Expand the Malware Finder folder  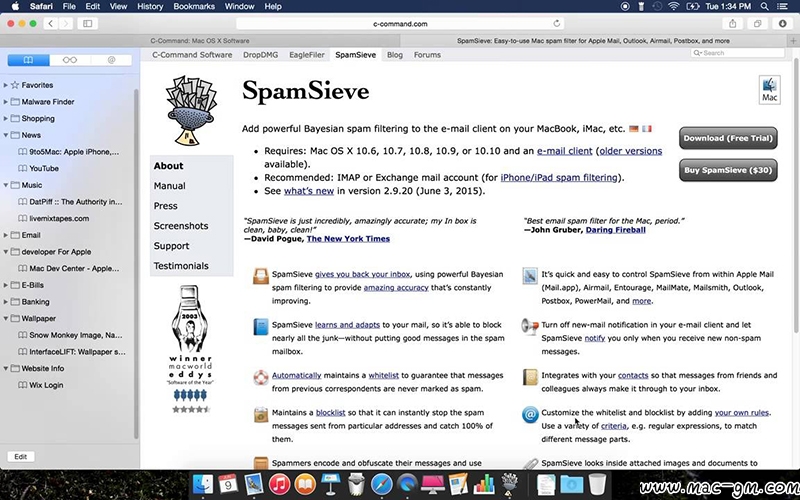click(6, 102)
